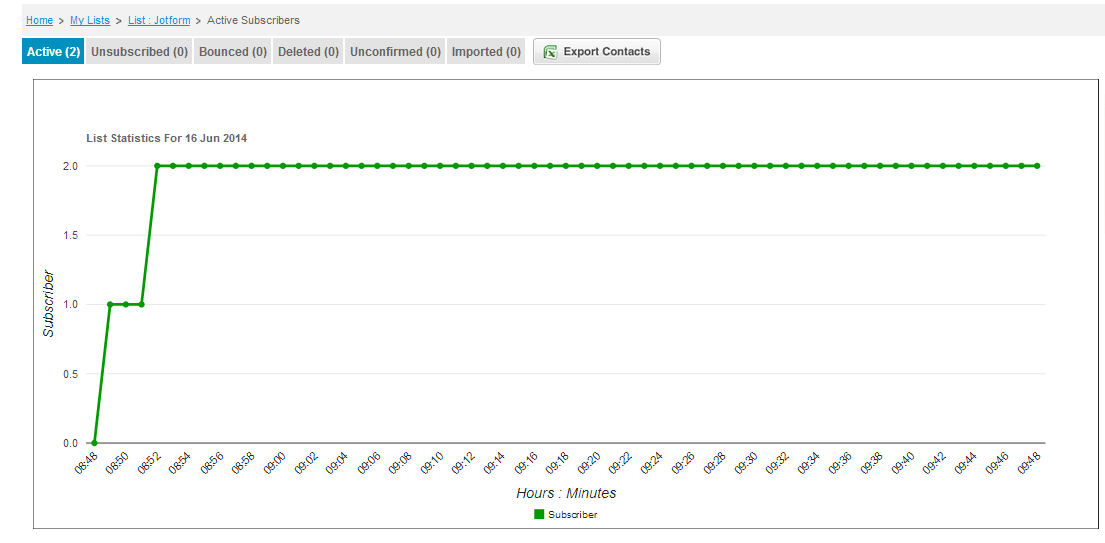
Task: Select the Active (2) tab
Action: (x=53, y=52)
